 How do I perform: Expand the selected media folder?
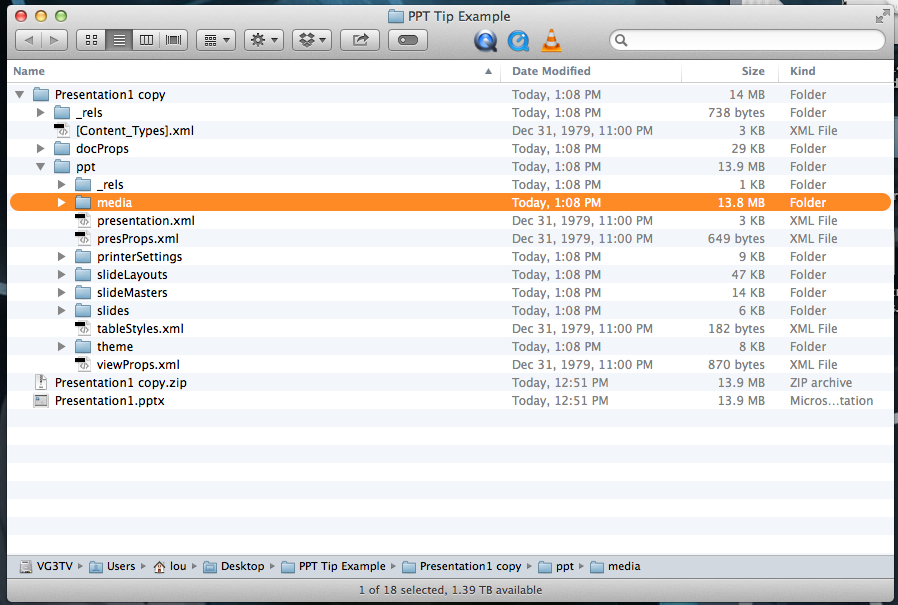(62, 202)
